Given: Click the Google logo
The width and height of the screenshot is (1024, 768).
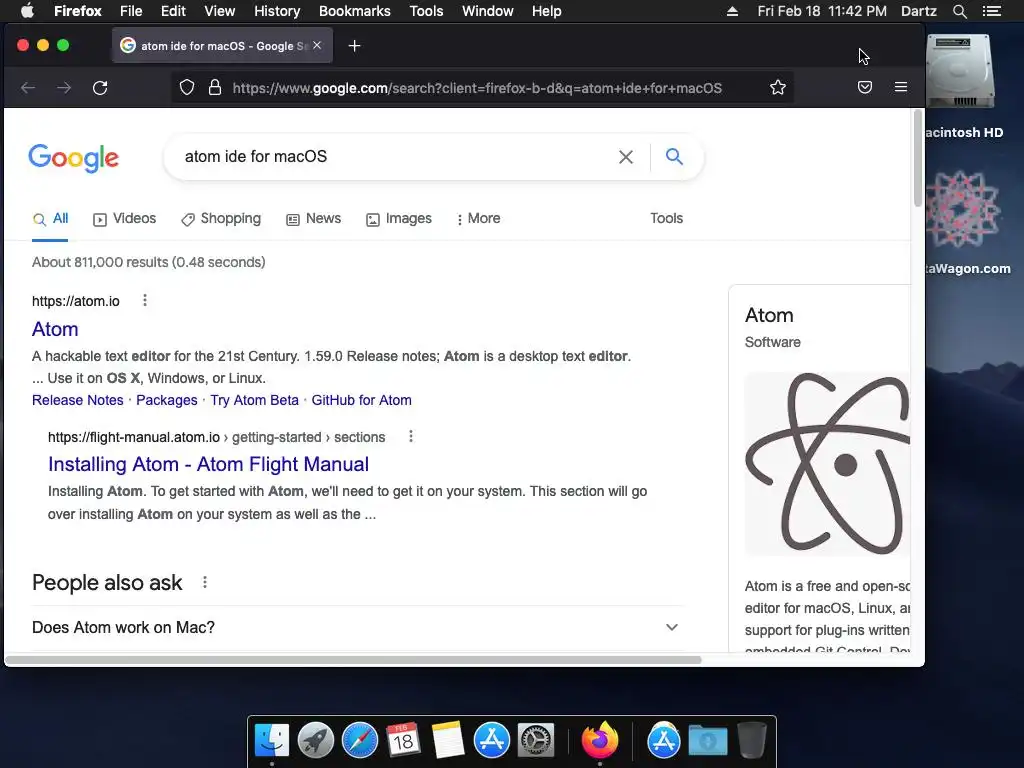Looking at the screenshot, I should click(x=73, y=157).
